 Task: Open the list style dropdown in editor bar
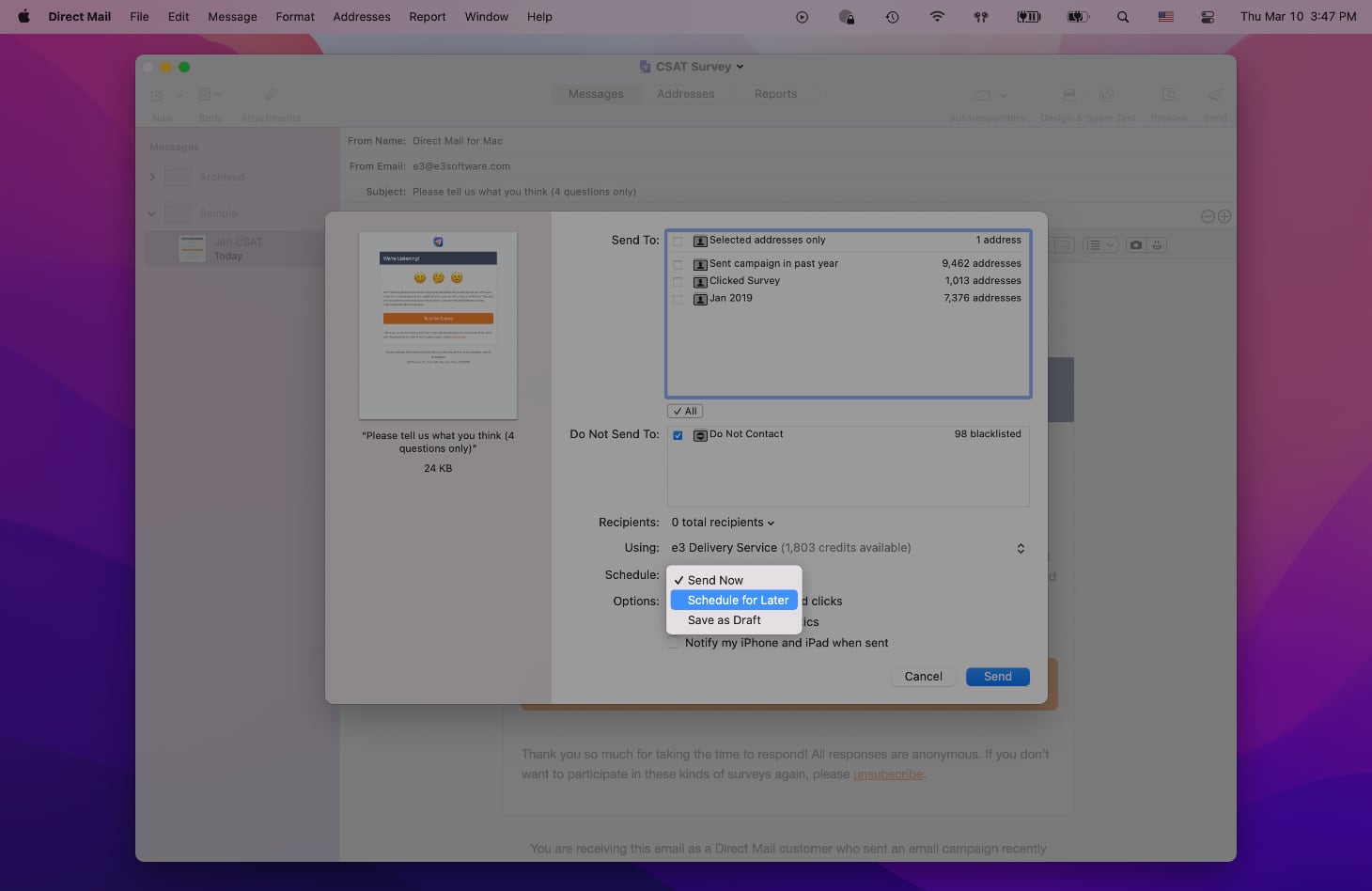[x=1099, y=244]
